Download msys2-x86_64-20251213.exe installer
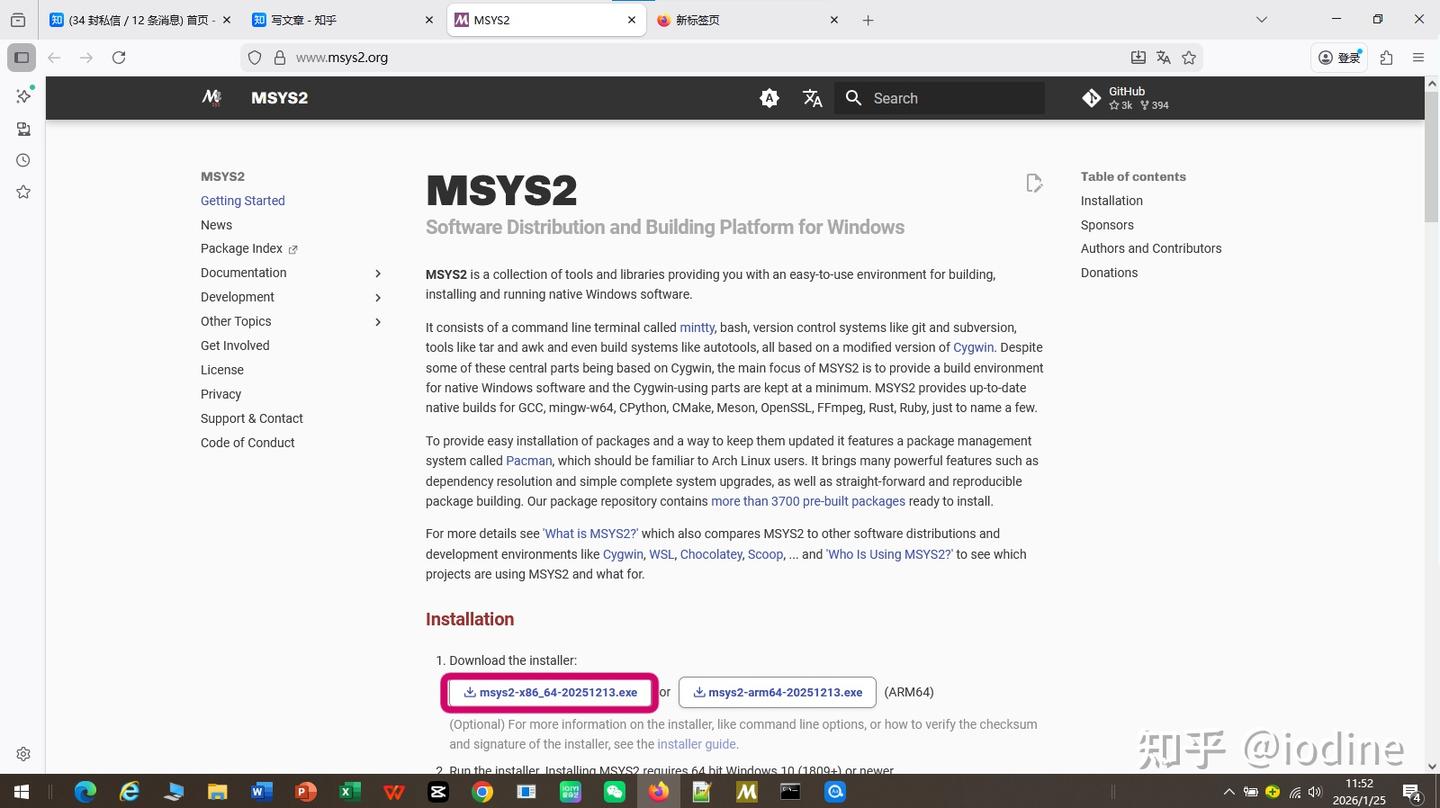 click(549, 691)
